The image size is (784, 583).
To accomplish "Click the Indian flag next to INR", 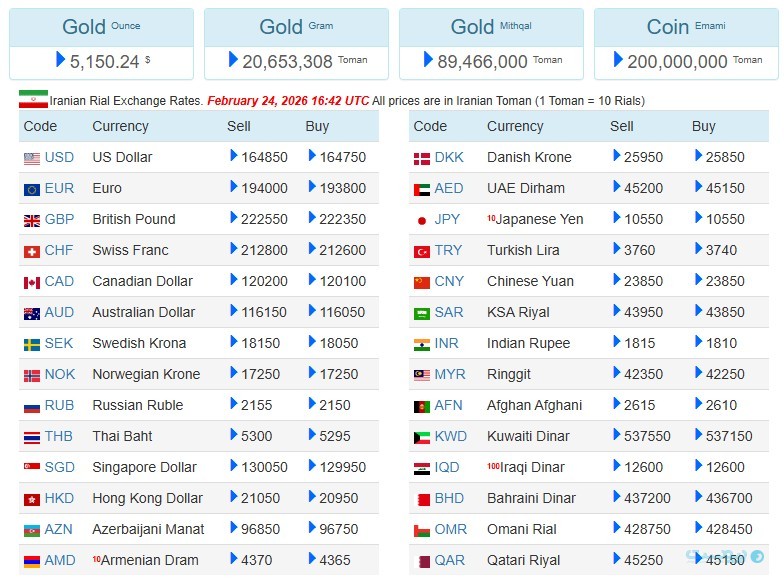I will (422, 344).
